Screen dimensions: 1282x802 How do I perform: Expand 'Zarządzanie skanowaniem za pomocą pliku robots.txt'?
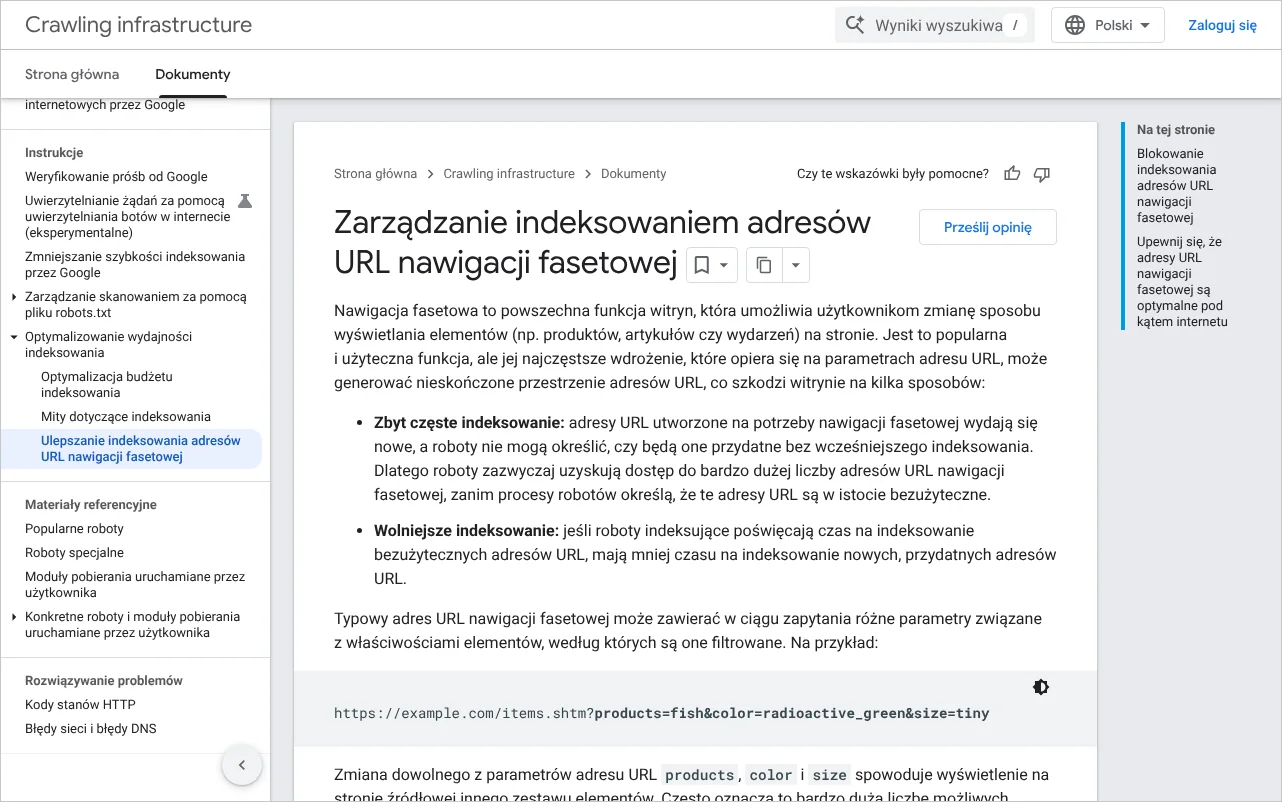tap(14, 297)
